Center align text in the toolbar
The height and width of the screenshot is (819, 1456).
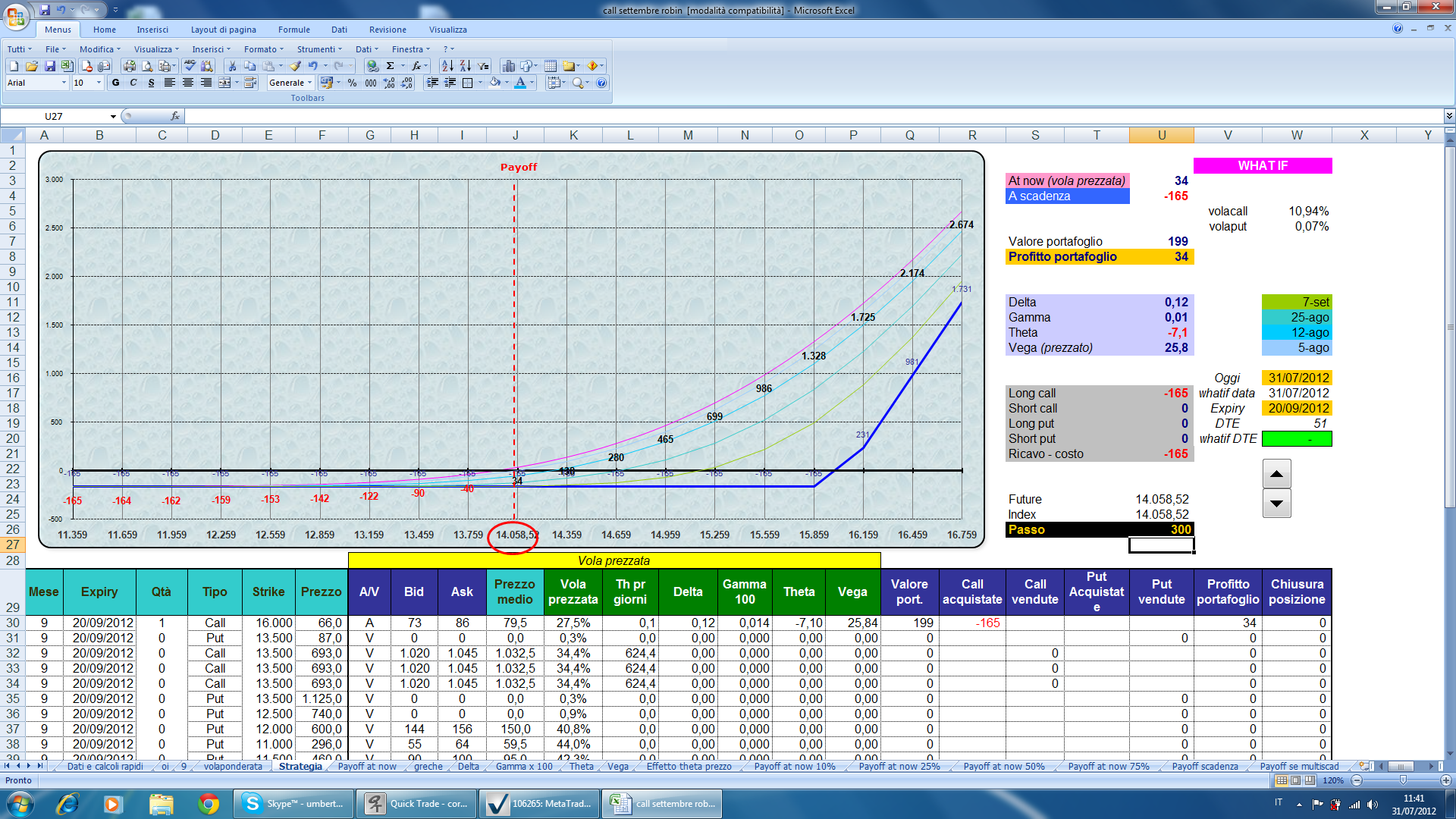click(188, 83)
